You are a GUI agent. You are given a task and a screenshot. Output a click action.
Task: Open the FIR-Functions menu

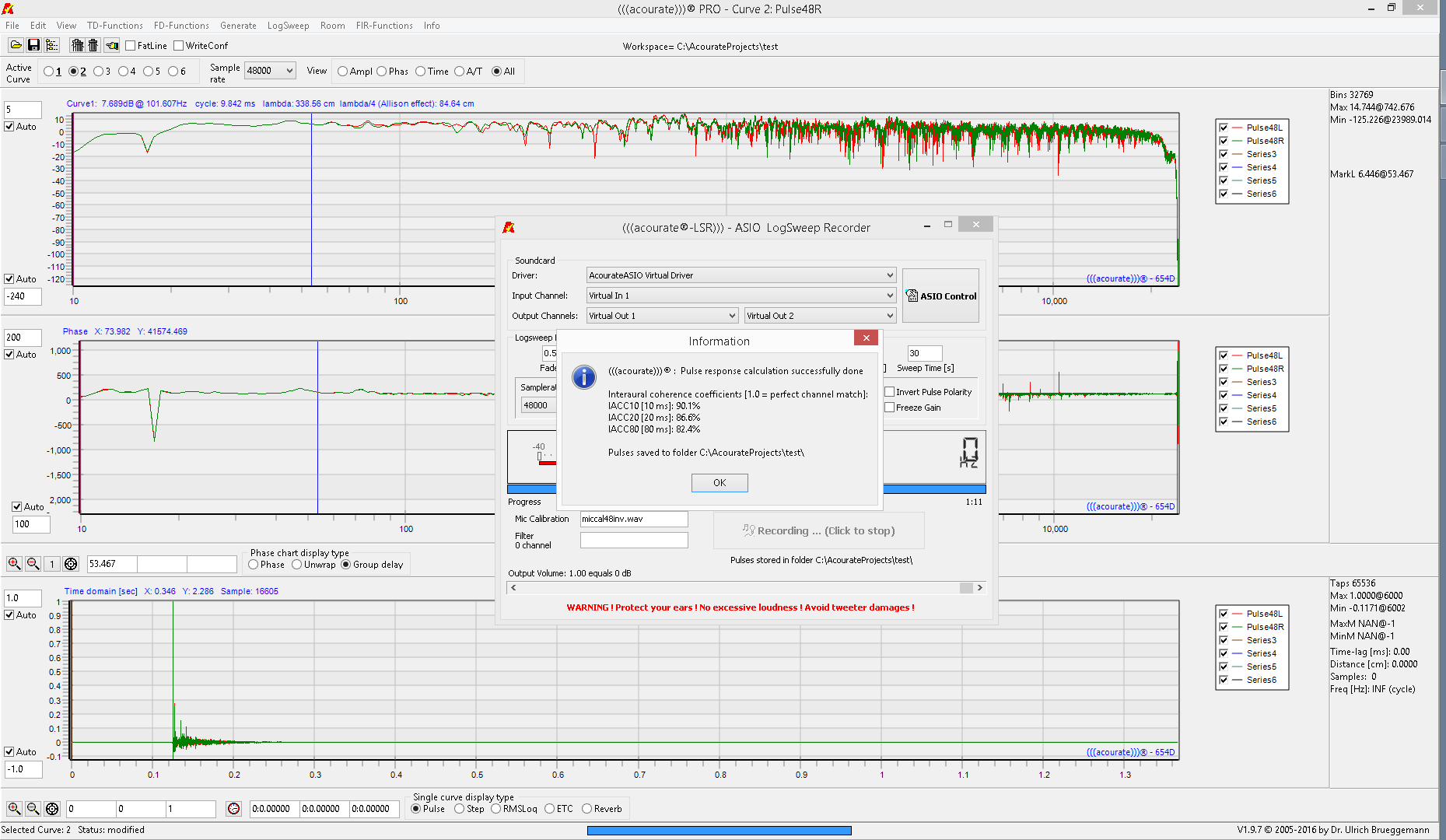pyautogui.click(x=384, y=26)
